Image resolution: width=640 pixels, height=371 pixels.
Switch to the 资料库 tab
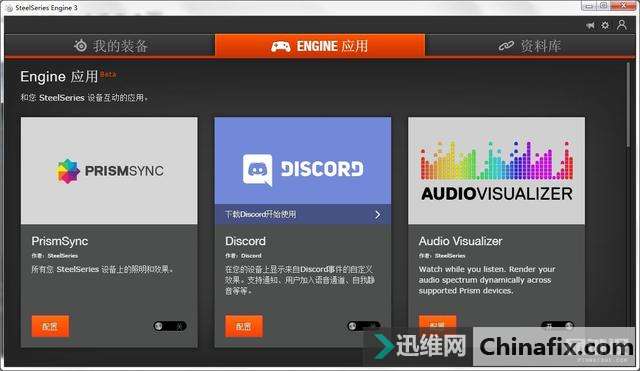click(530, 45)
